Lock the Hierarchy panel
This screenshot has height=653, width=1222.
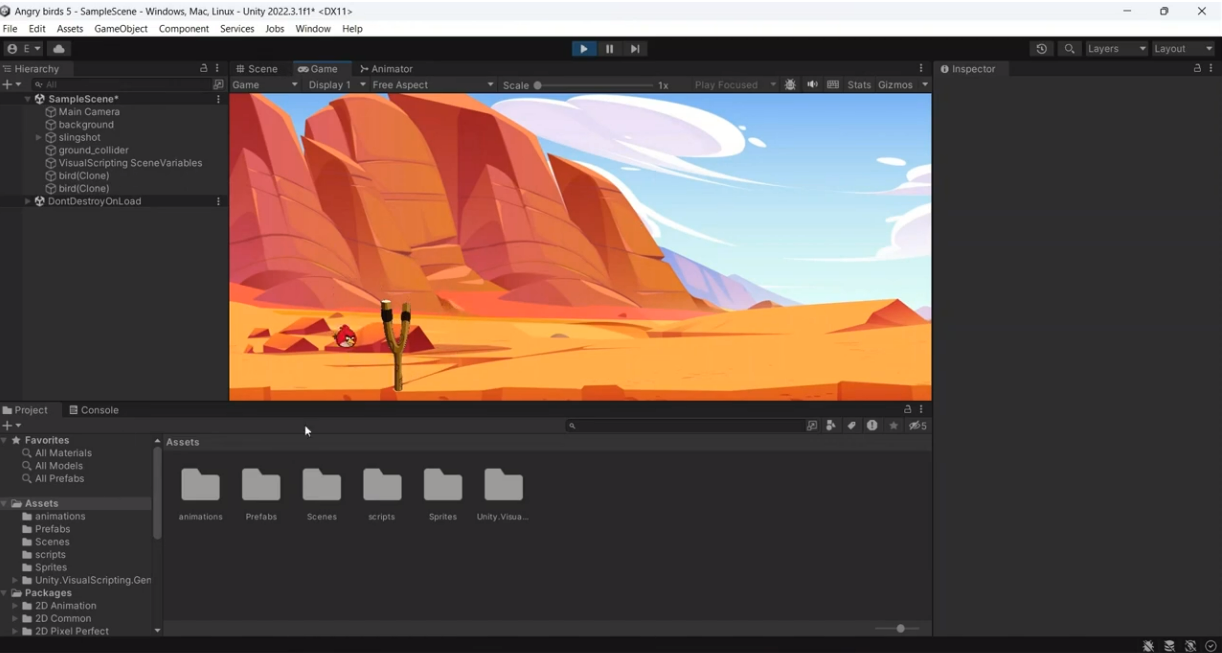pyautogui.click(x=204, y=68)
